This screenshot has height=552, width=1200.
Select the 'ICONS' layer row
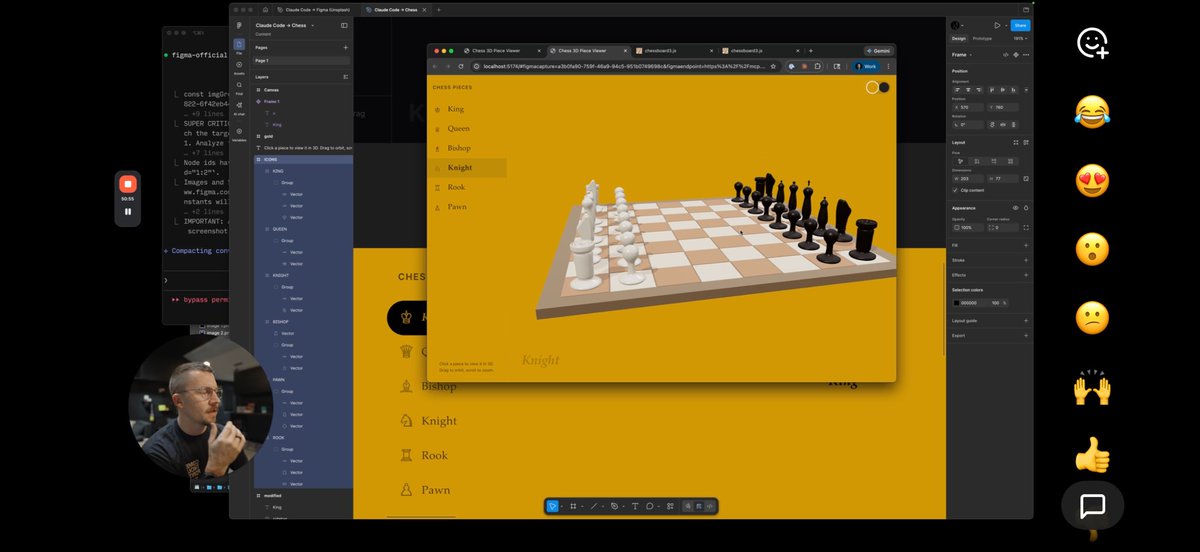[x=302, y=159]
